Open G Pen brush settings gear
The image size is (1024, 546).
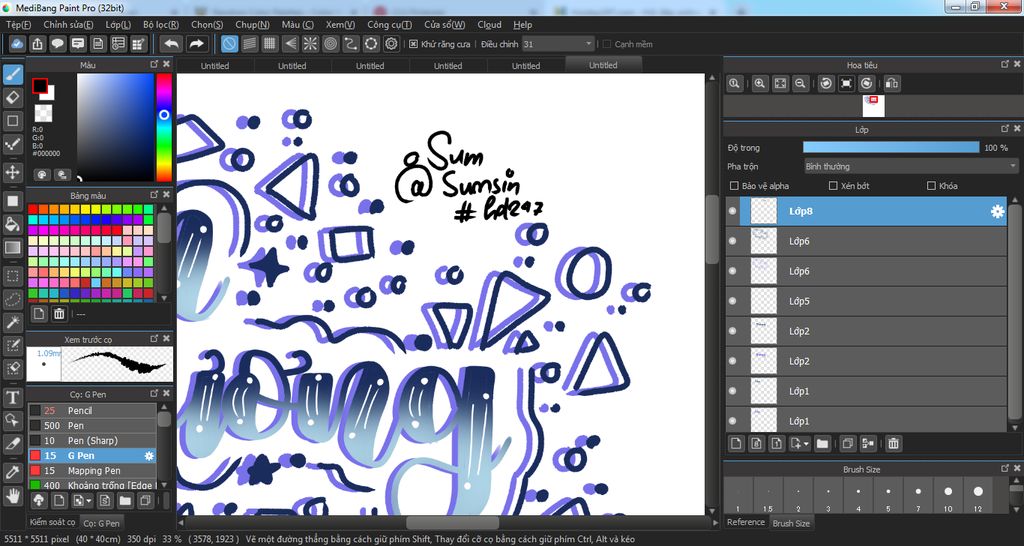(x=149, y=455)
